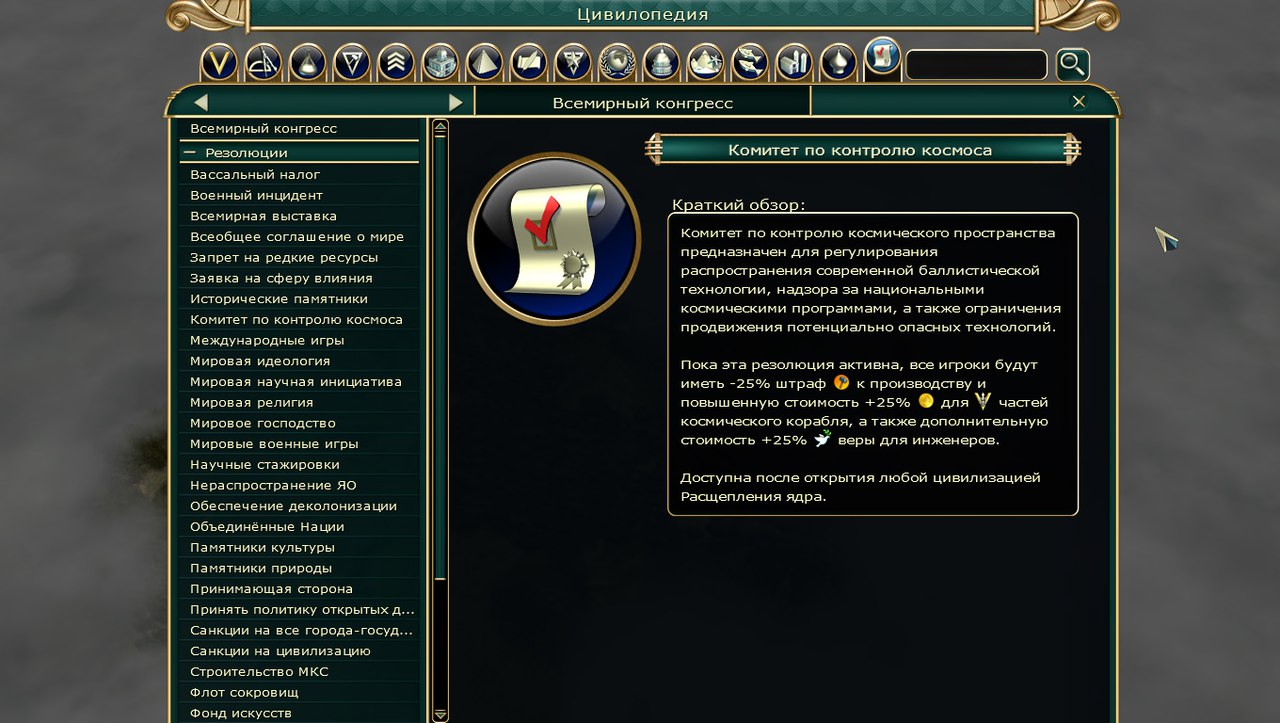Click the list scrollbar down arrow
This screenshot has height=723, width=1280.
(x=440, y=714)
